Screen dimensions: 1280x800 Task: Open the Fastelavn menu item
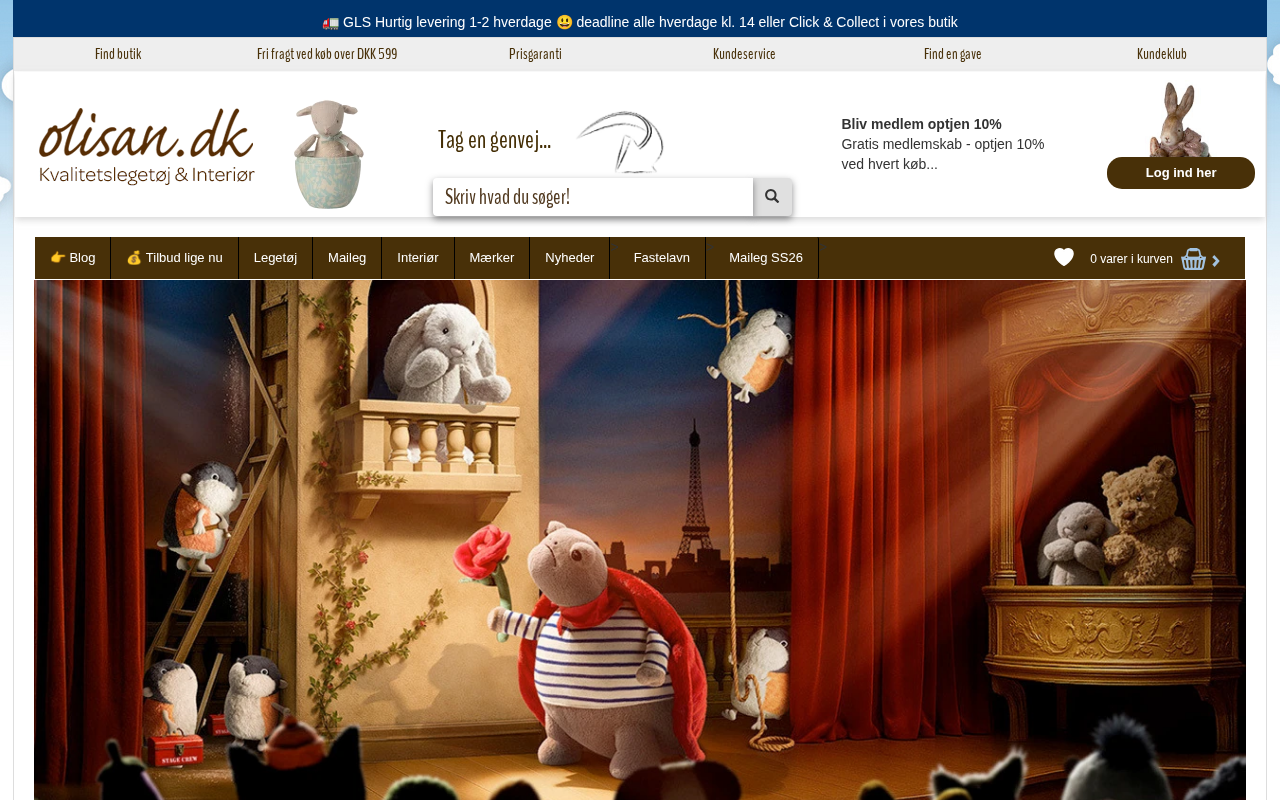point(658,258)
